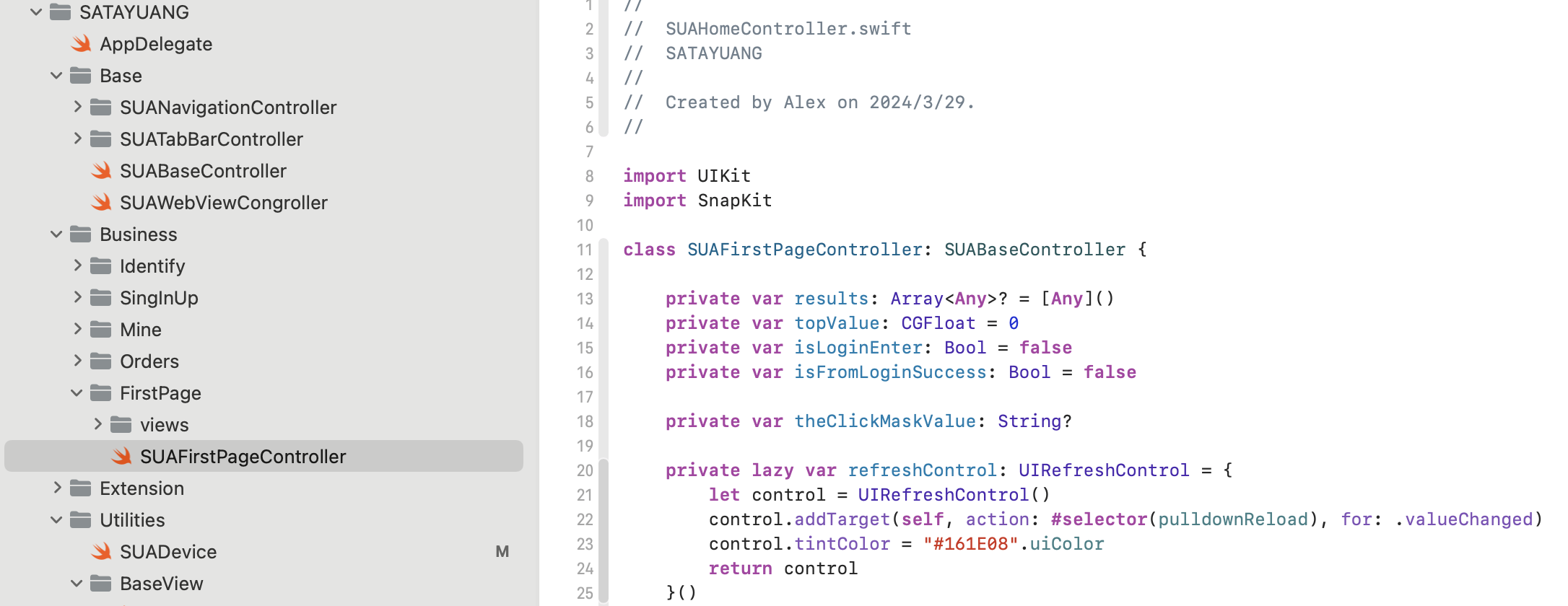Collapse the Utilities folder chevron
Image resolution: width=1568 pixels, height=606 pixels.
[x=56, y=520]
